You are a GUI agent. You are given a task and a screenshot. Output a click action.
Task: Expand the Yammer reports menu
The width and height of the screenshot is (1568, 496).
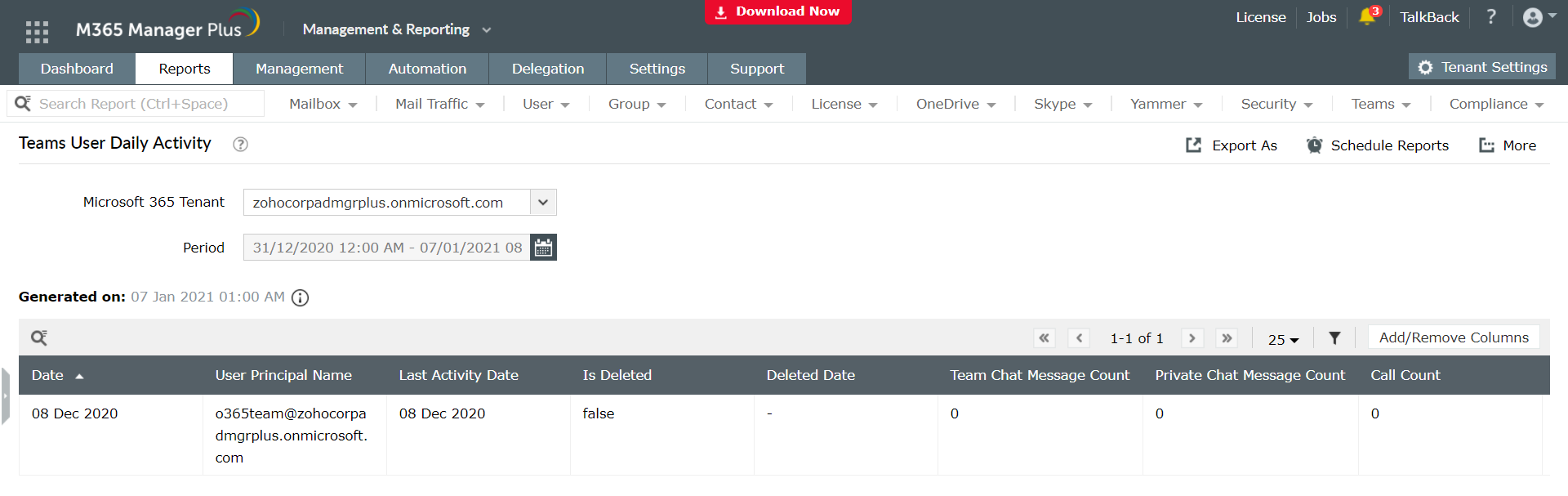coord(1166,104)
